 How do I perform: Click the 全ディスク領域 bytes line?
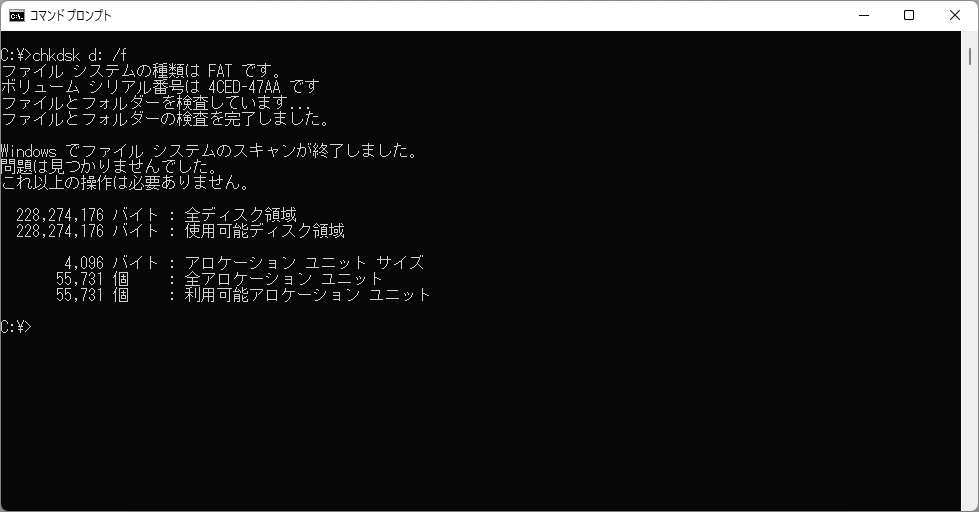[x=156, y=215]
